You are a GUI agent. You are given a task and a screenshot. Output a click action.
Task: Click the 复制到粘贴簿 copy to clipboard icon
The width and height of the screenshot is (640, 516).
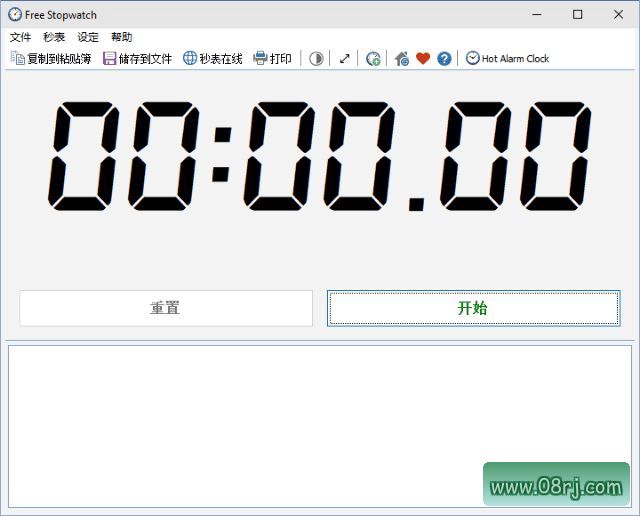pos(18,59)
